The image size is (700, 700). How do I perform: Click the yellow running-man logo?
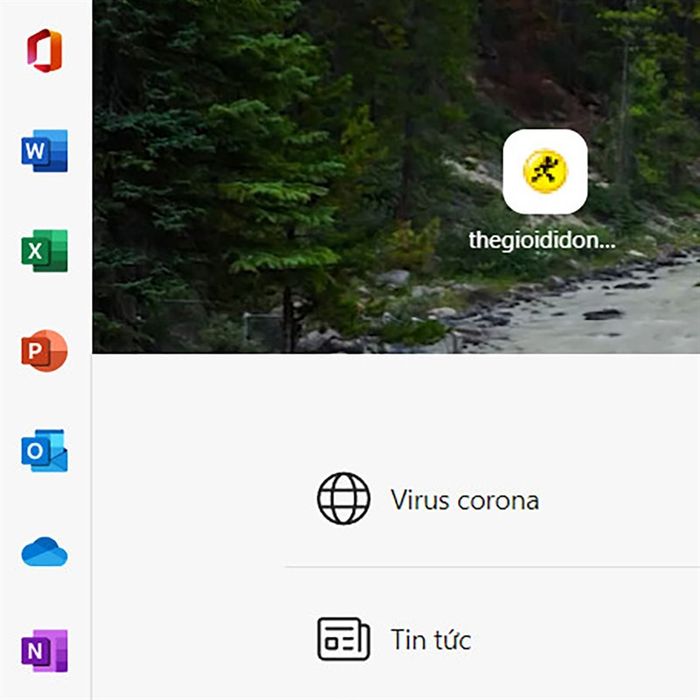(545, 171)
